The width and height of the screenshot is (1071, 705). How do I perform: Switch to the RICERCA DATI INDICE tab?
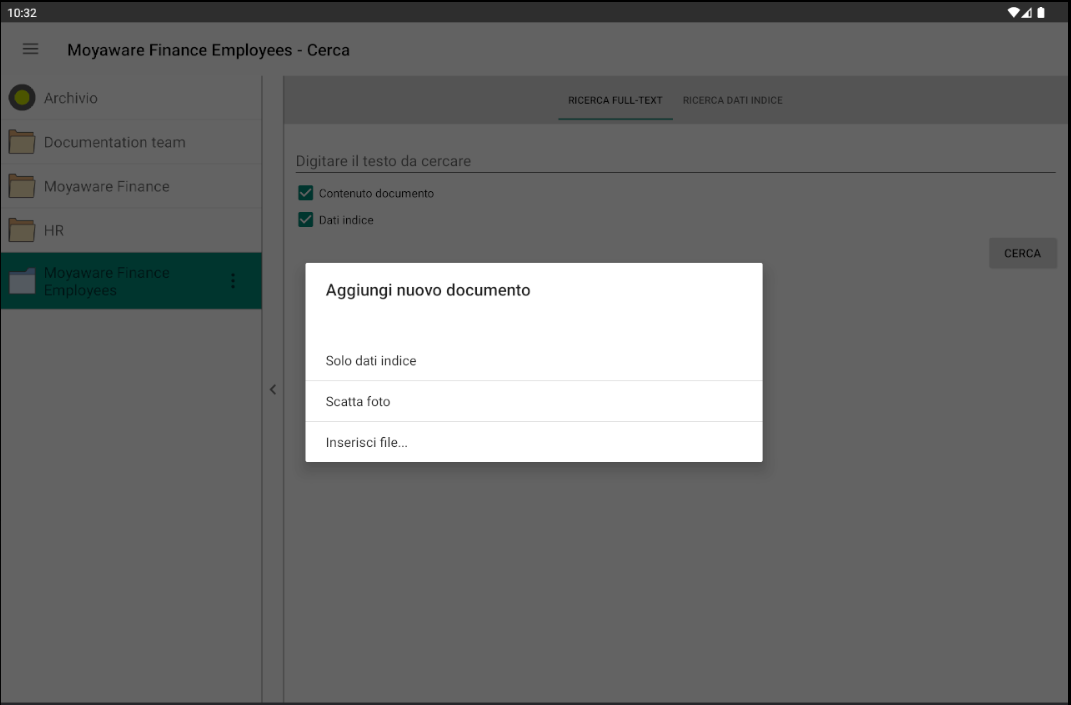(x=733, y=100)
